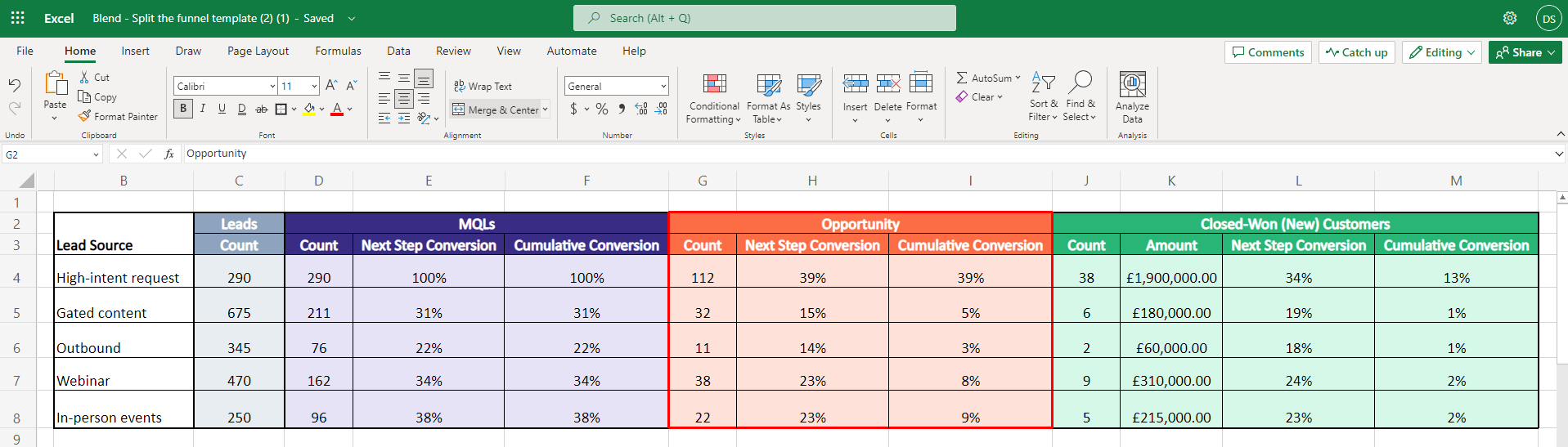The image size is (1568, 447).
Task: Apply yellow fill color
Action: click(309, 109)
